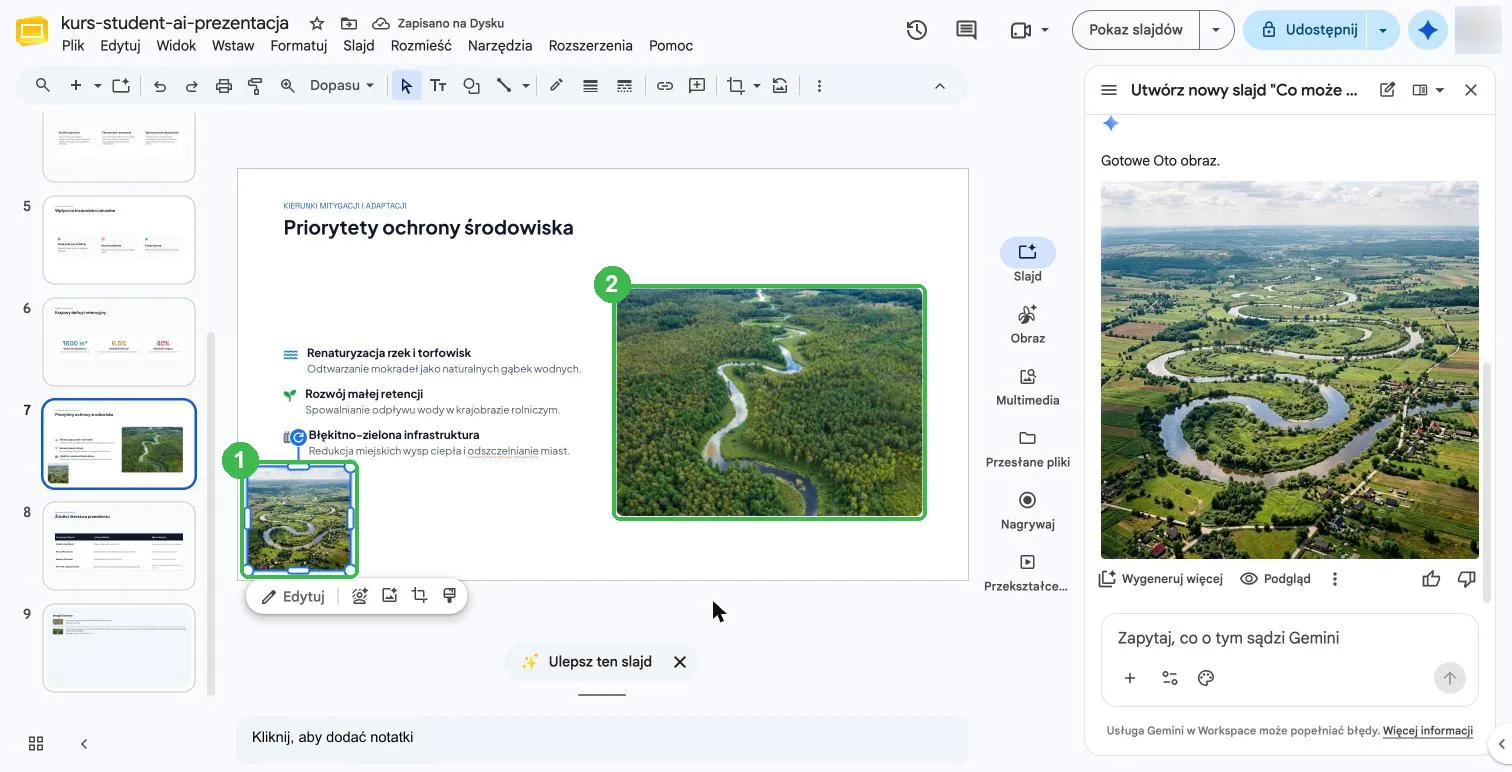This screenshot has height=772, width=1512.
Task: Click the Udostępnij share button
Action: pyautogui.click(x=1307, y=30)
